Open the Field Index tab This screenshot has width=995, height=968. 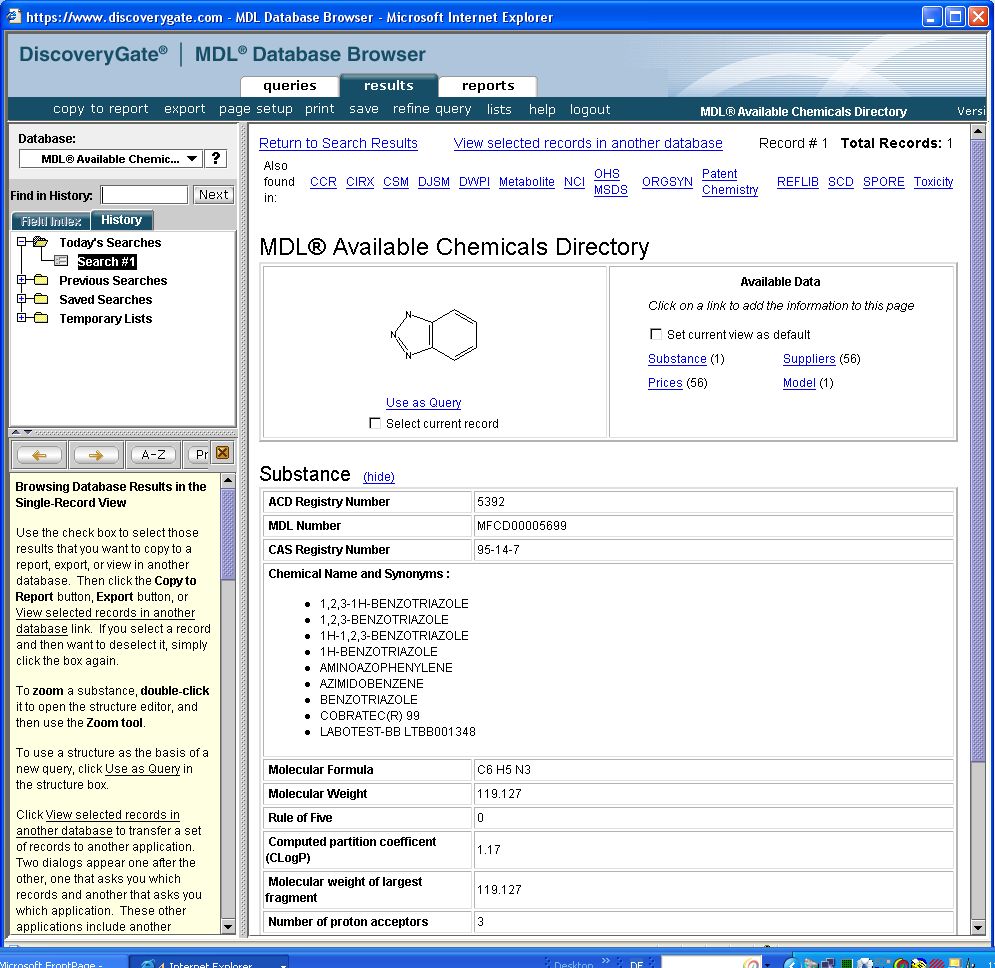[x=51, y=221]
